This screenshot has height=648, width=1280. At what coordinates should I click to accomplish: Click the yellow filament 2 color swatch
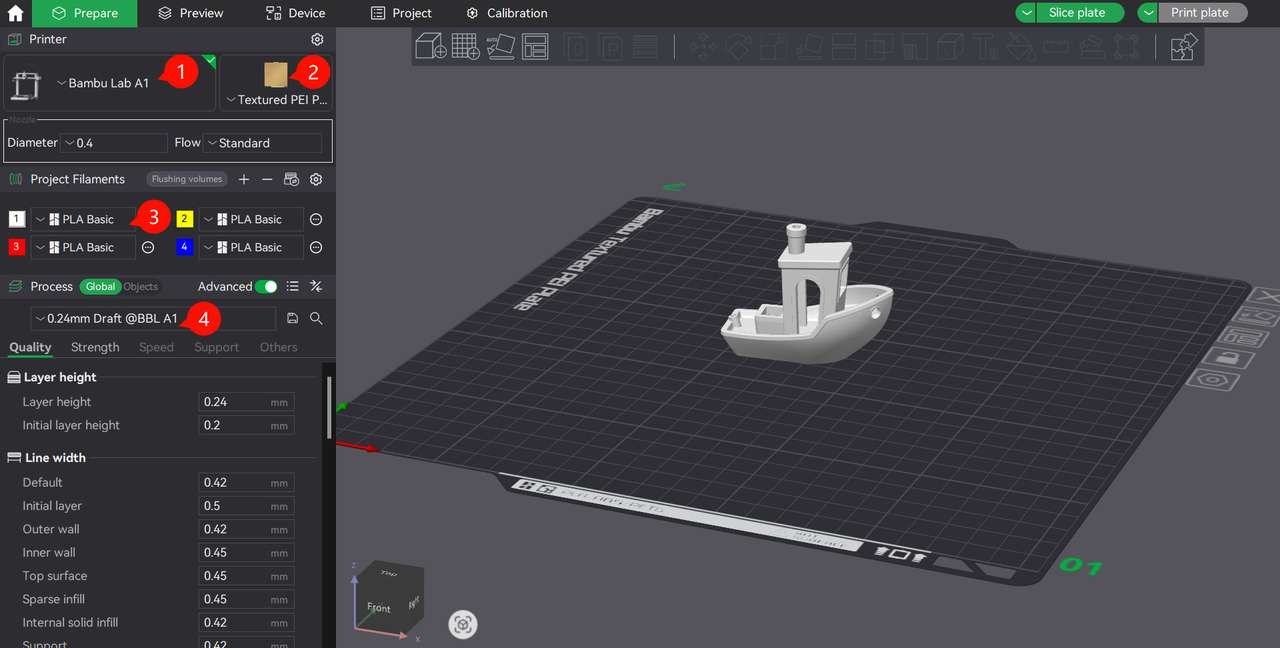(185, 219)
